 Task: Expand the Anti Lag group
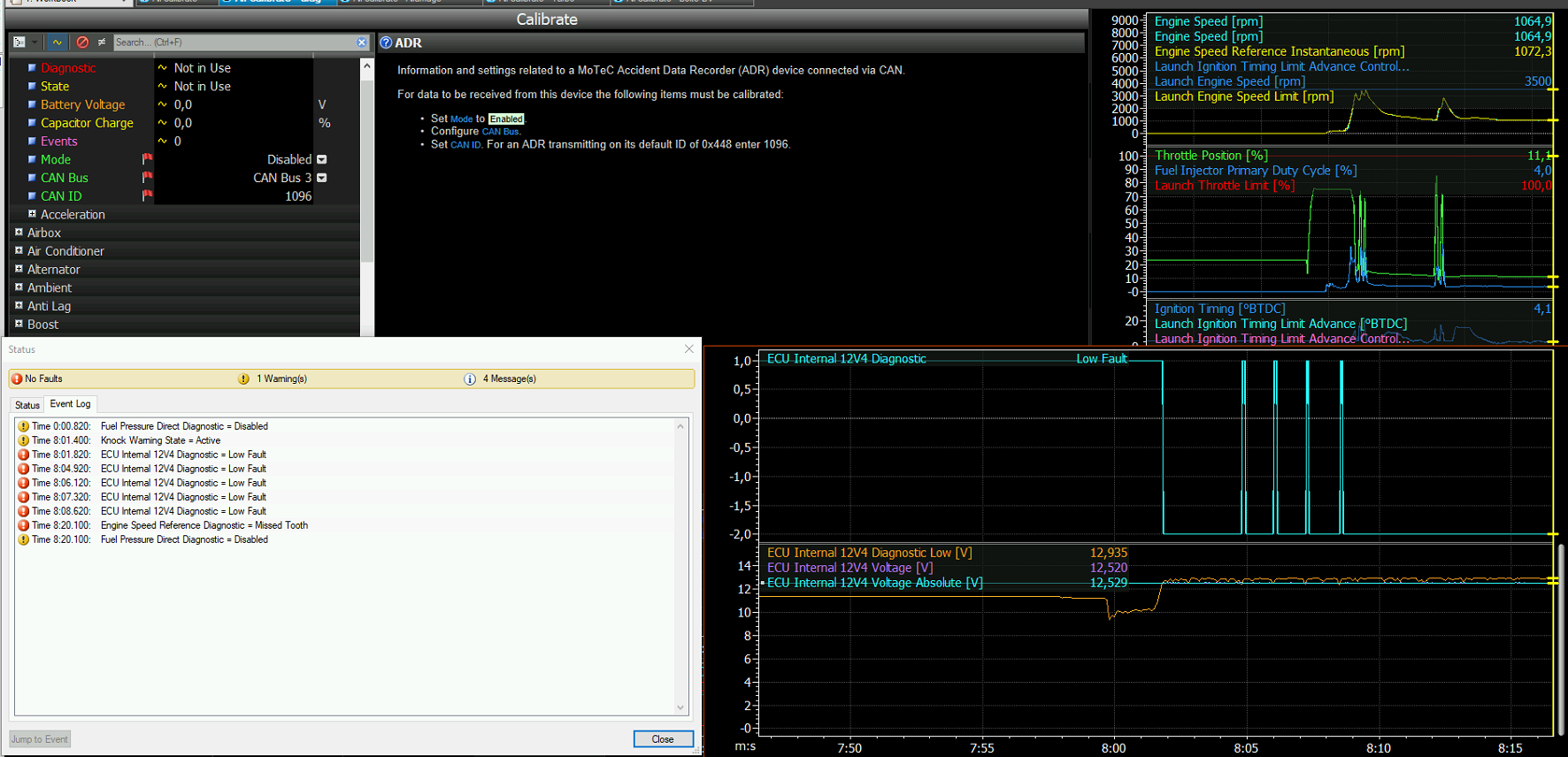19,305
